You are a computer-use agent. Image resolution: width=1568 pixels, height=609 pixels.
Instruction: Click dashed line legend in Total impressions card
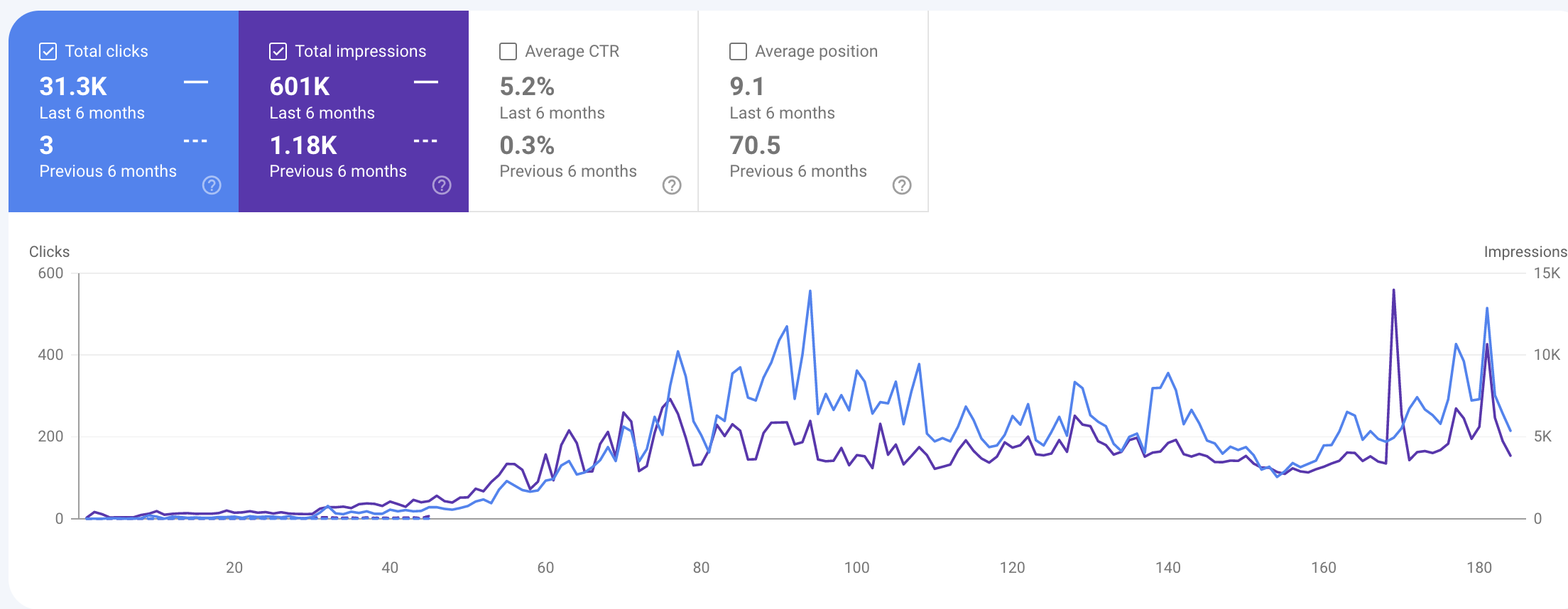click(x=426, y=141)
